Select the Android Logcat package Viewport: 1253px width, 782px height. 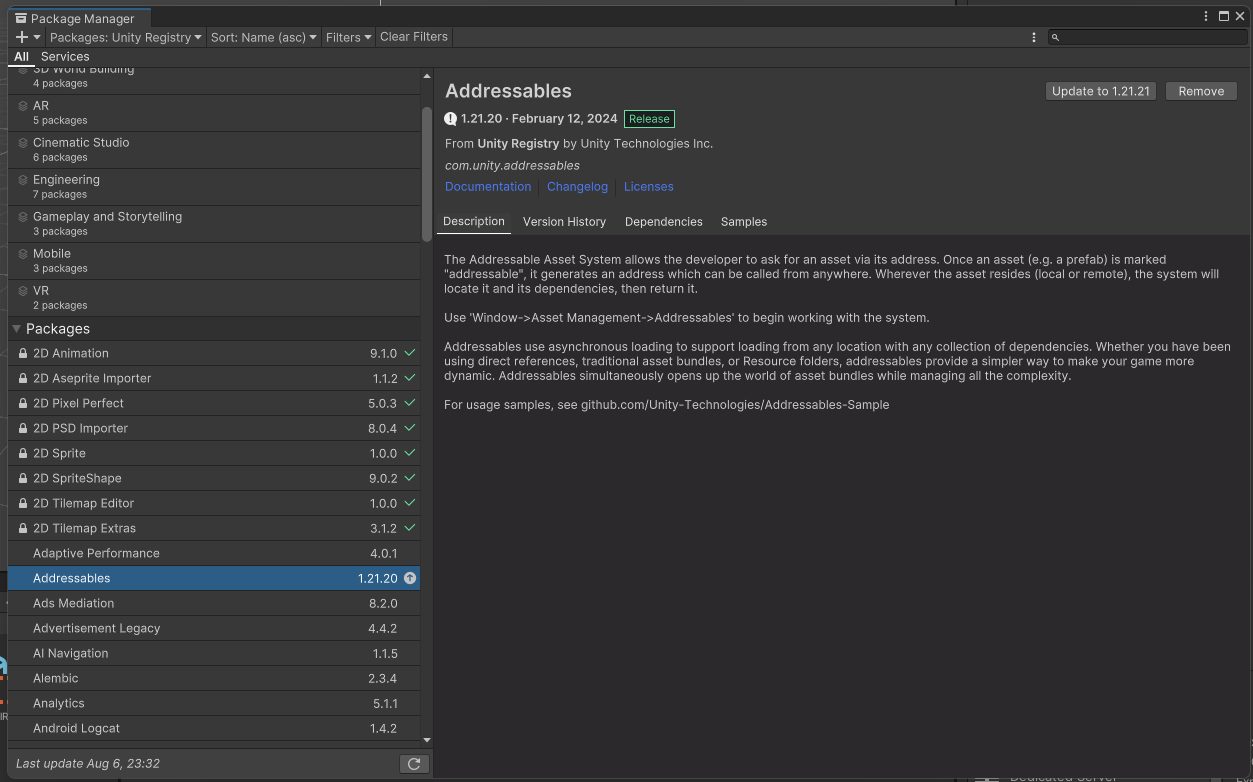click(214, 728)
